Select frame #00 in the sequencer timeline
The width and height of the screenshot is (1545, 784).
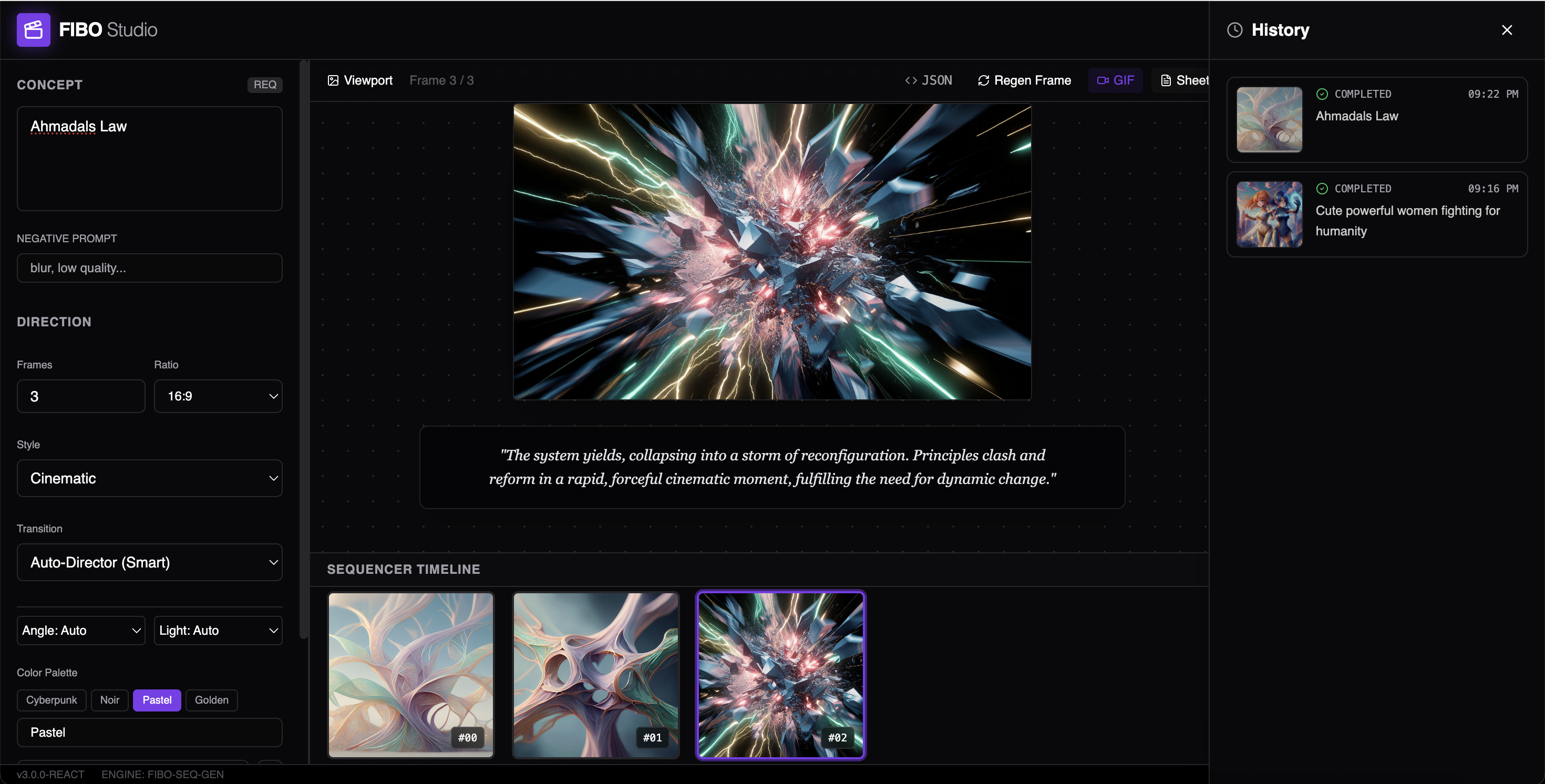411,675
